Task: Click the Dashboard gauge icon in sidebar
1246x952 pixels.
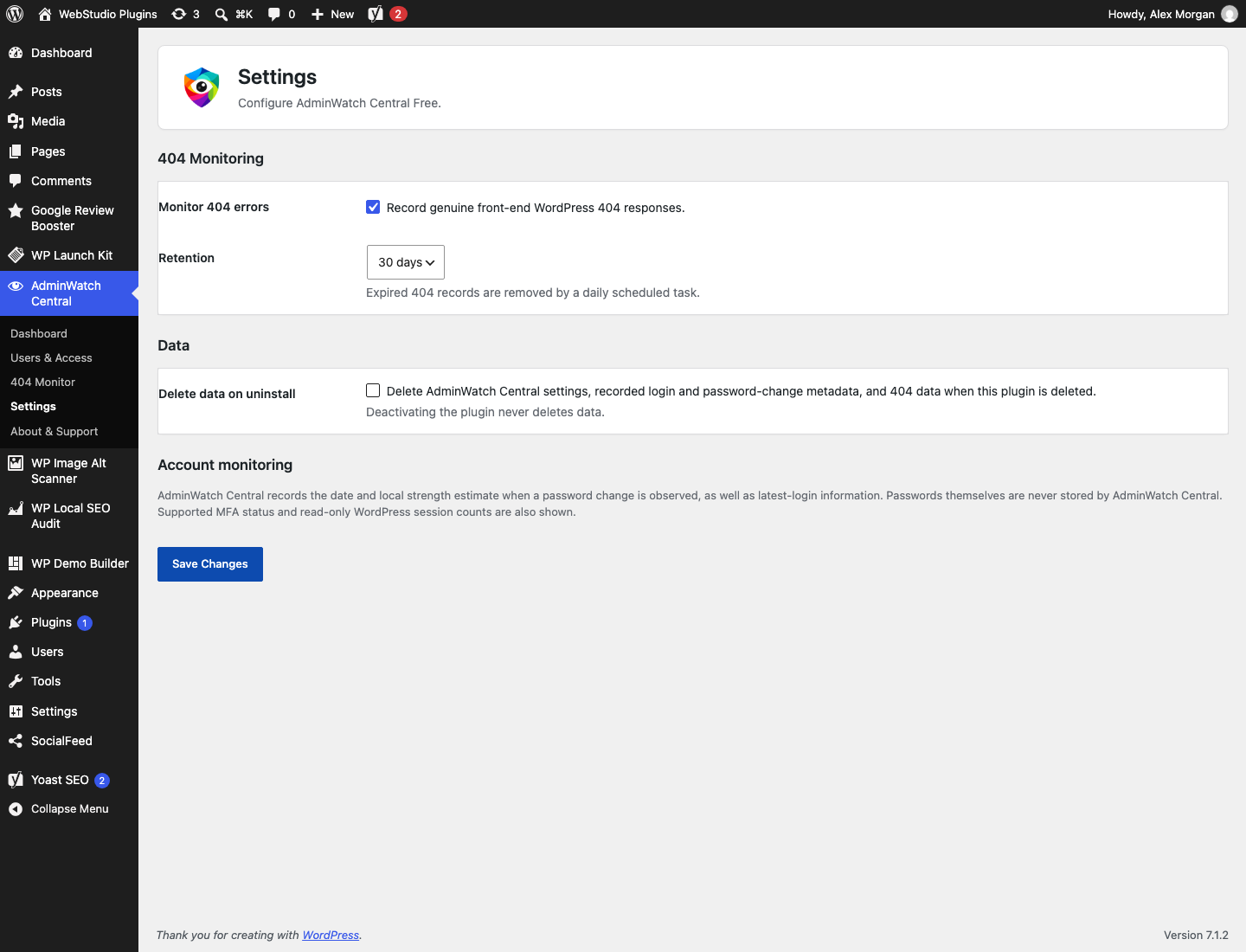Action: pos(16,53)
